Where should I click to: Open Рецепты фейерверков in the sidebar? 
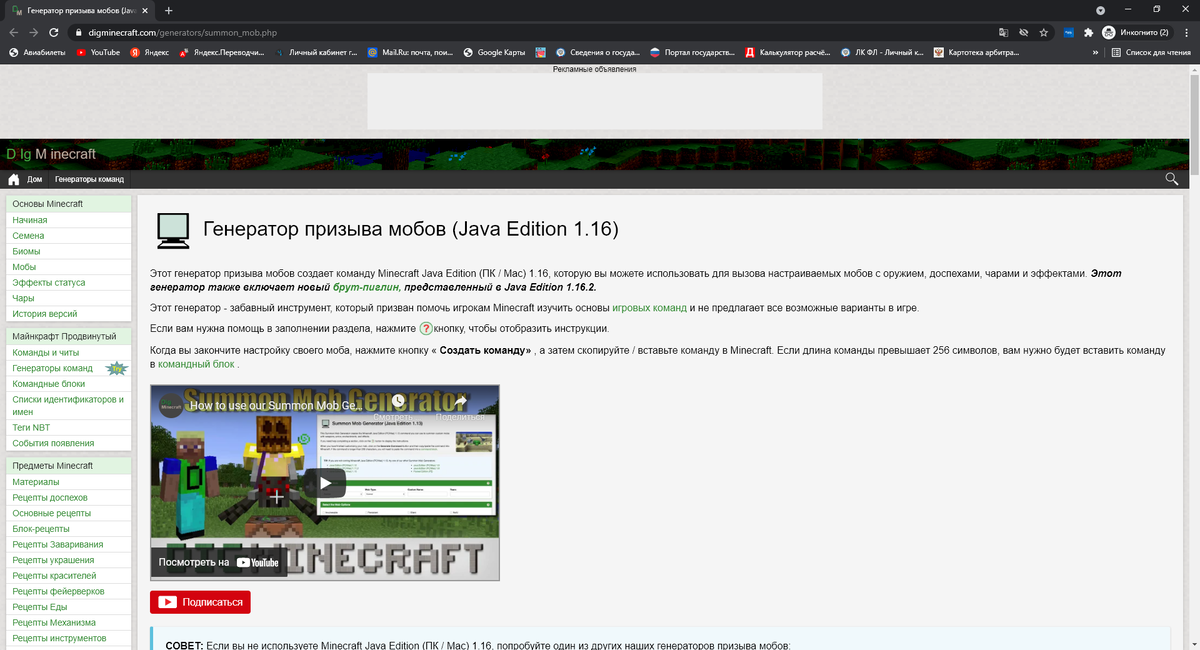click(x=59, y=591)
